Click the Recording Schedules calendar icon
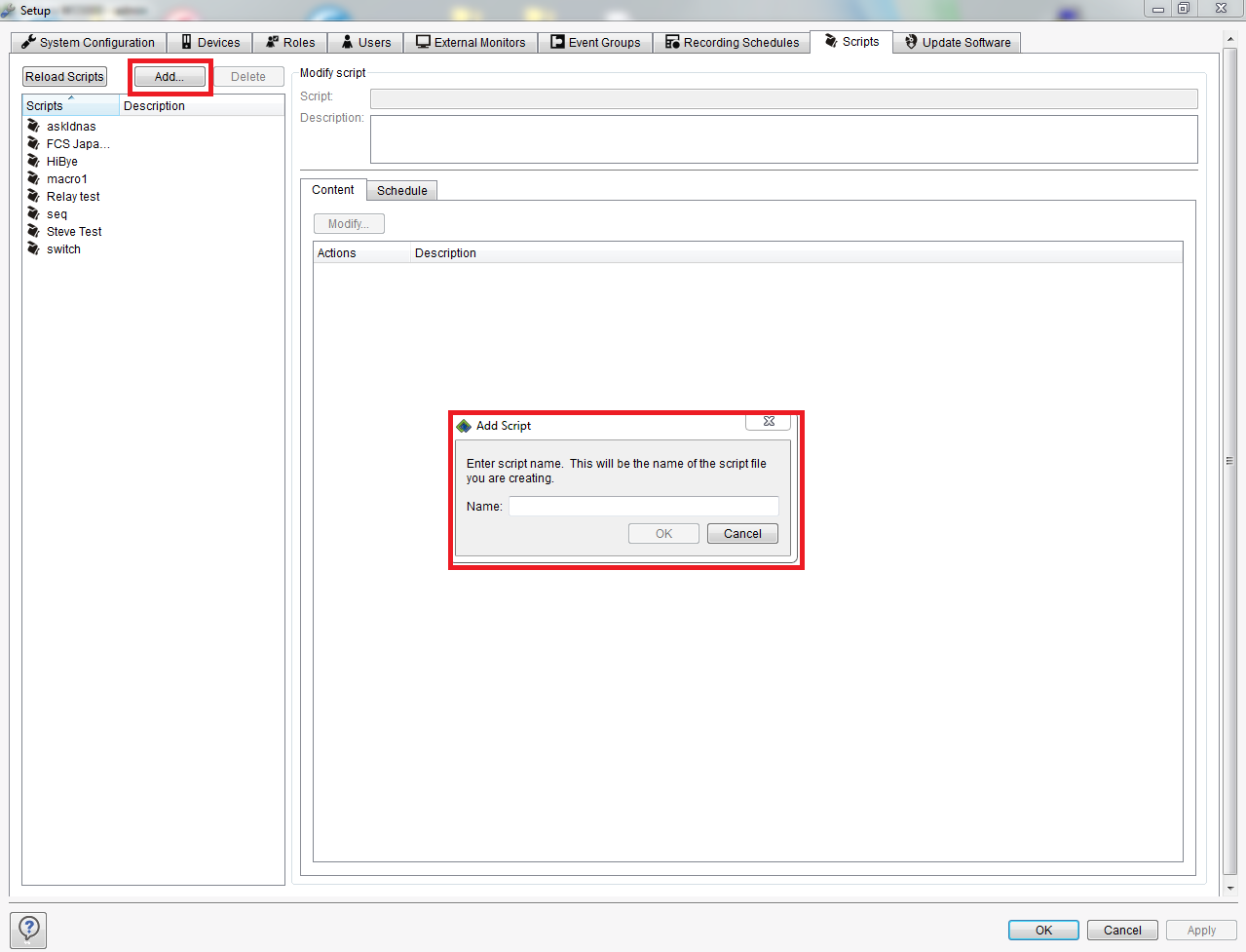This screenshot has height=952, width=1246. tap(671, 42)
